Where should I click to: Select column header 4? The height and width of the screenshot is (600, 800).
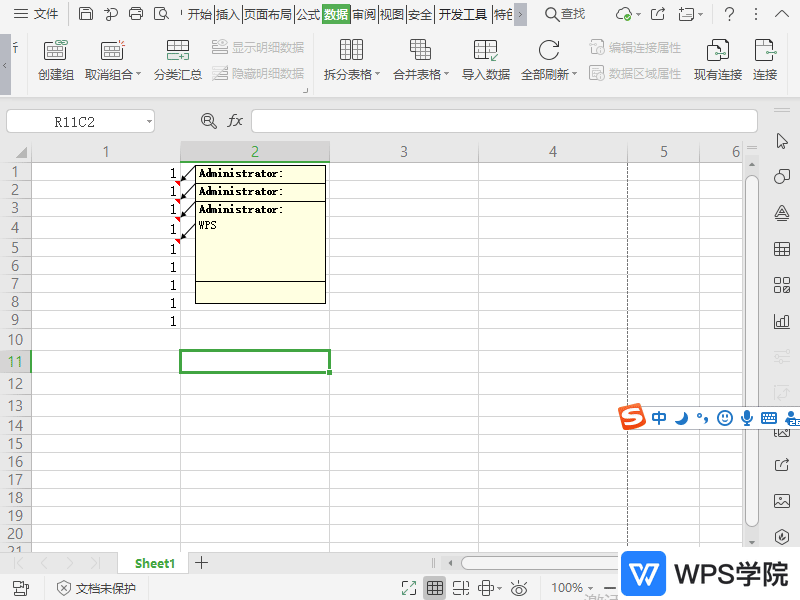(x=553, y=152)
